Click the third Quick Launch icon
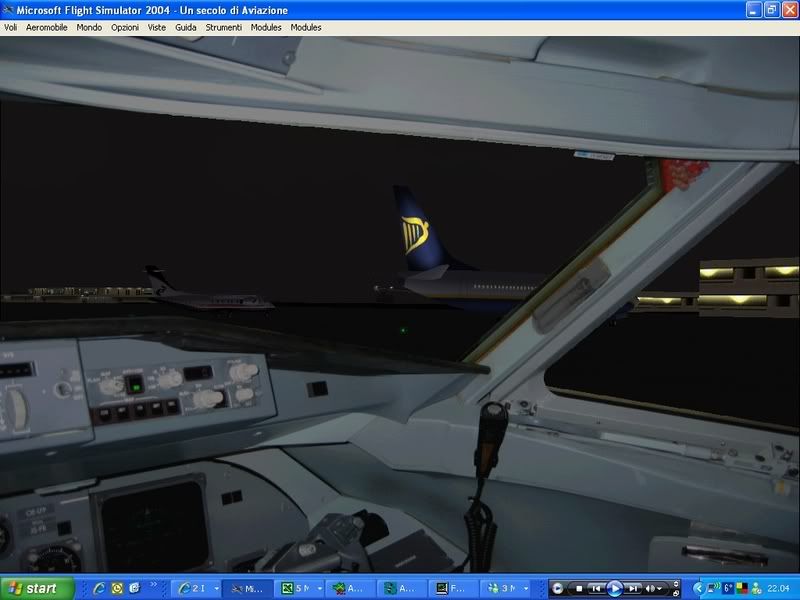This screenshot has height=600, width=800. [134, 588]
